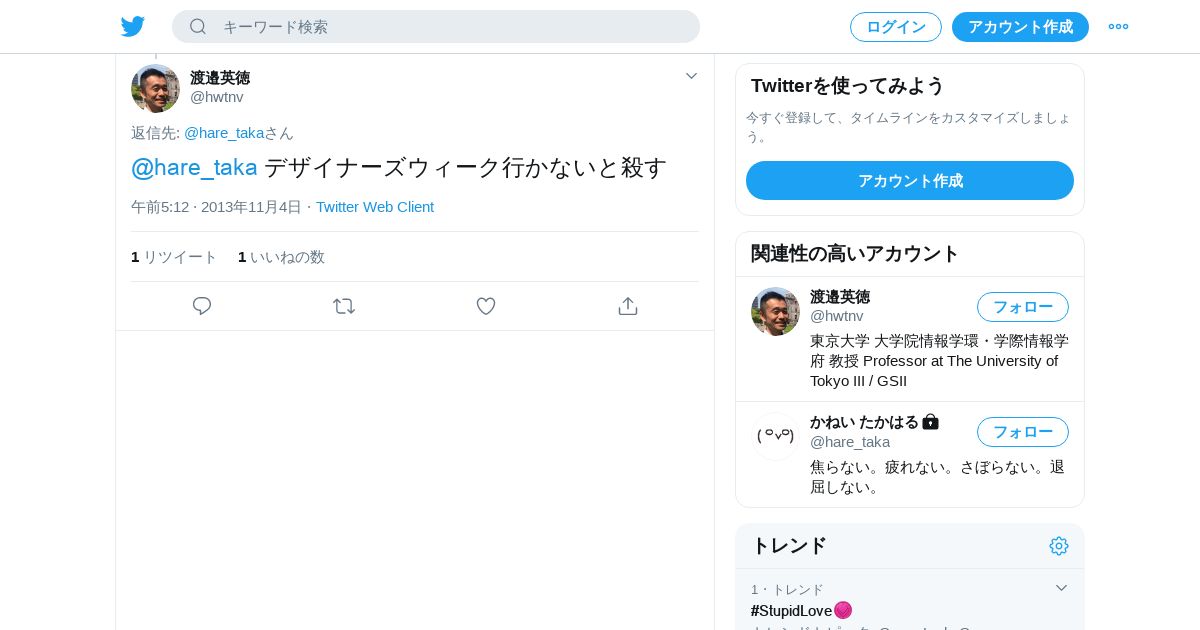
Task: Like the tweet with the heart icon
Action: pos(486,306)
